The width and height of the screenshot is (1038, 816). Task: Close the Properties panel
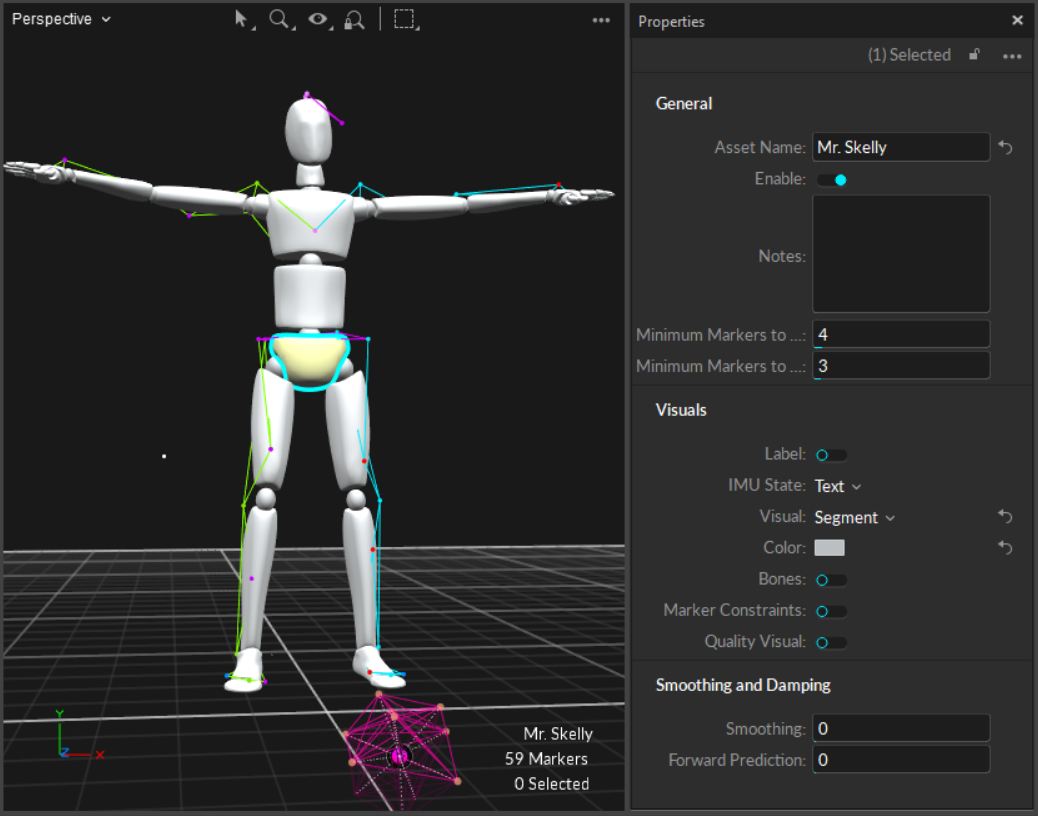[x=1017, y=21]
